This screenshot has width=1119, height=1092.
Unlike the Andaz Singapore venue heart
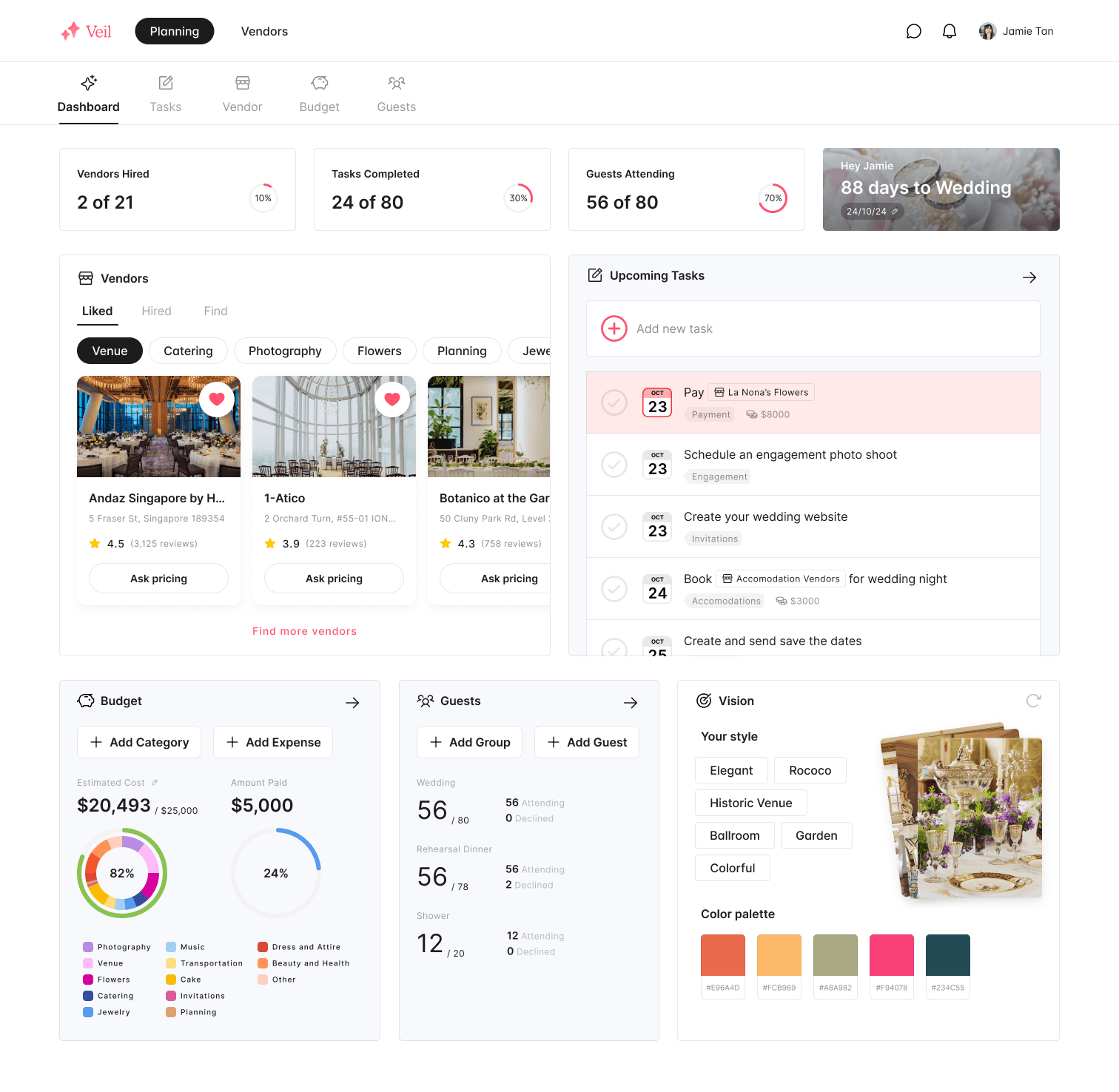217,400
